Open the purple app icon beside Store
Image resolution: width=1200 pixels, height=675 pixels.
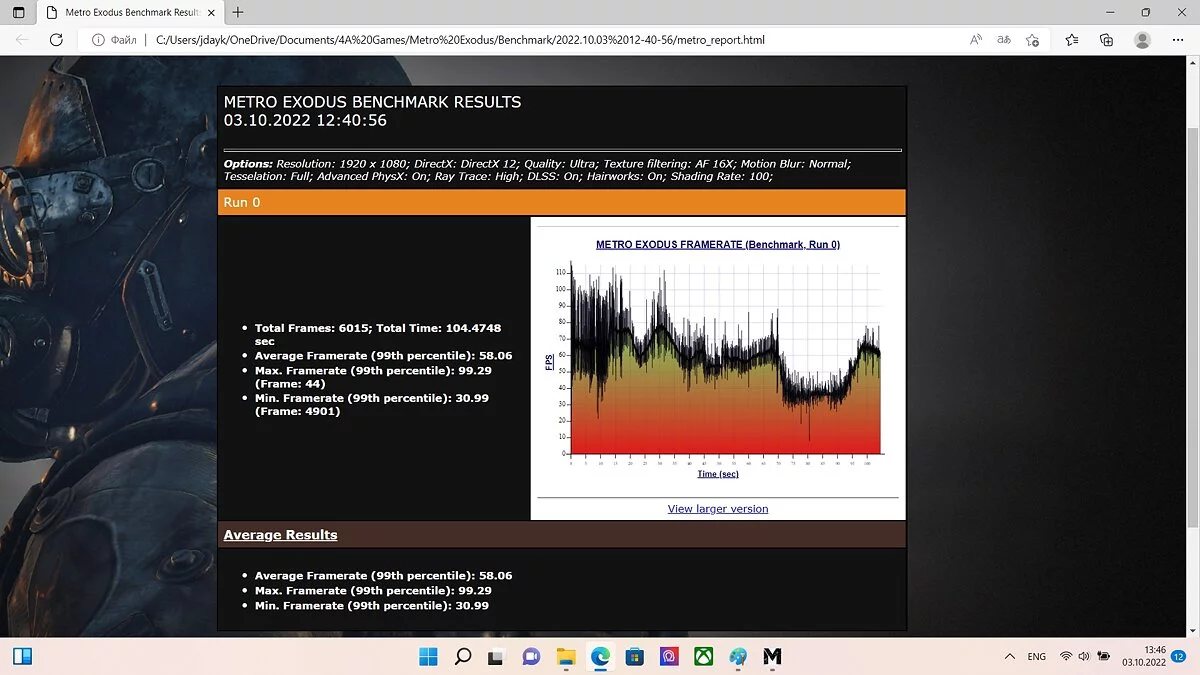coord(669,657)
